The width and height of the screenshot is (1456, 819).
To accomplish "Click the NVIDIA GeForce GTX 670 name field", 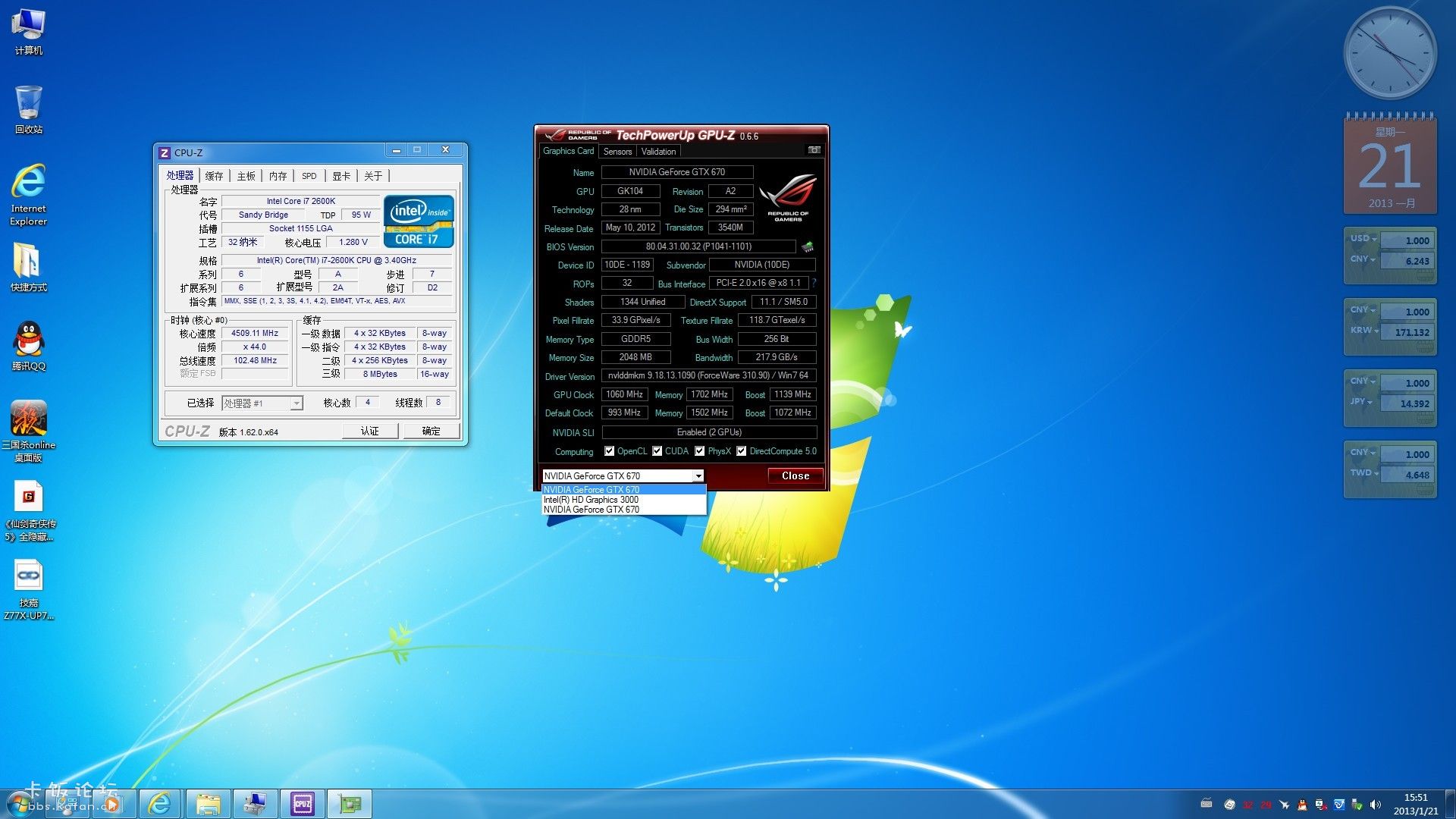I will point(677,172).
